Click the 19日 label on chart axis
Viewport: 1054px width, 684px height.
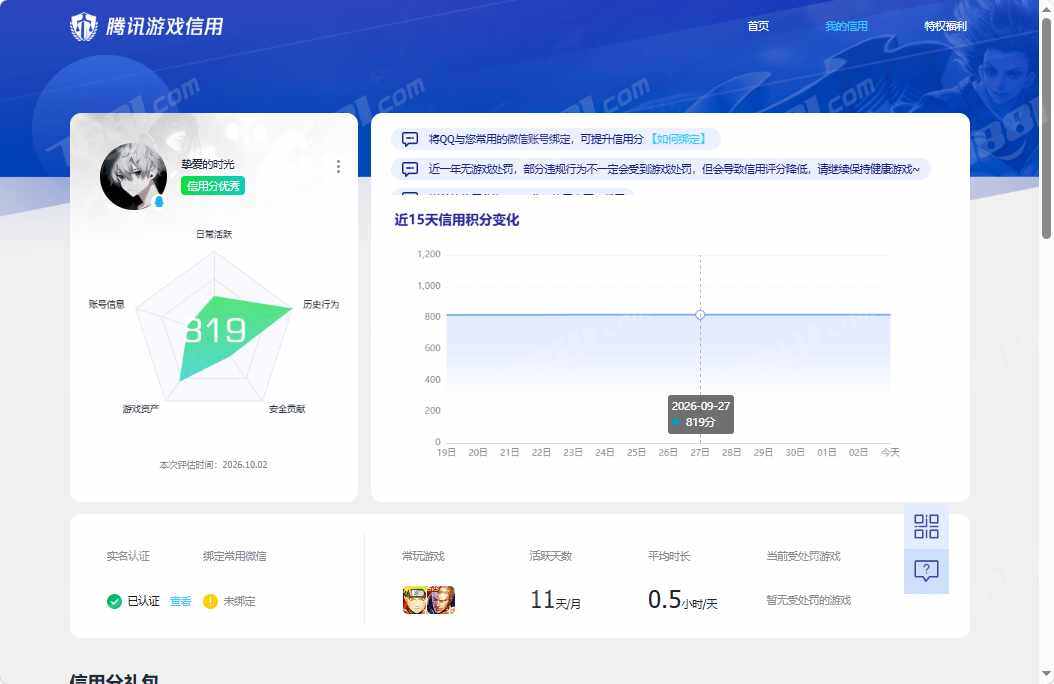(x=446, y=452)
